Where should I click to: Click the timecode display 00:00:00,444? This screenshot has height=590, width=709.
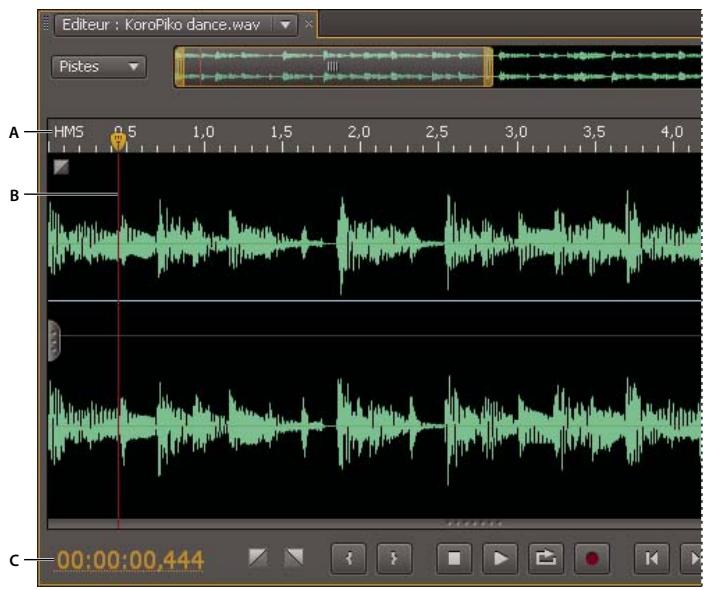(130, 560)
